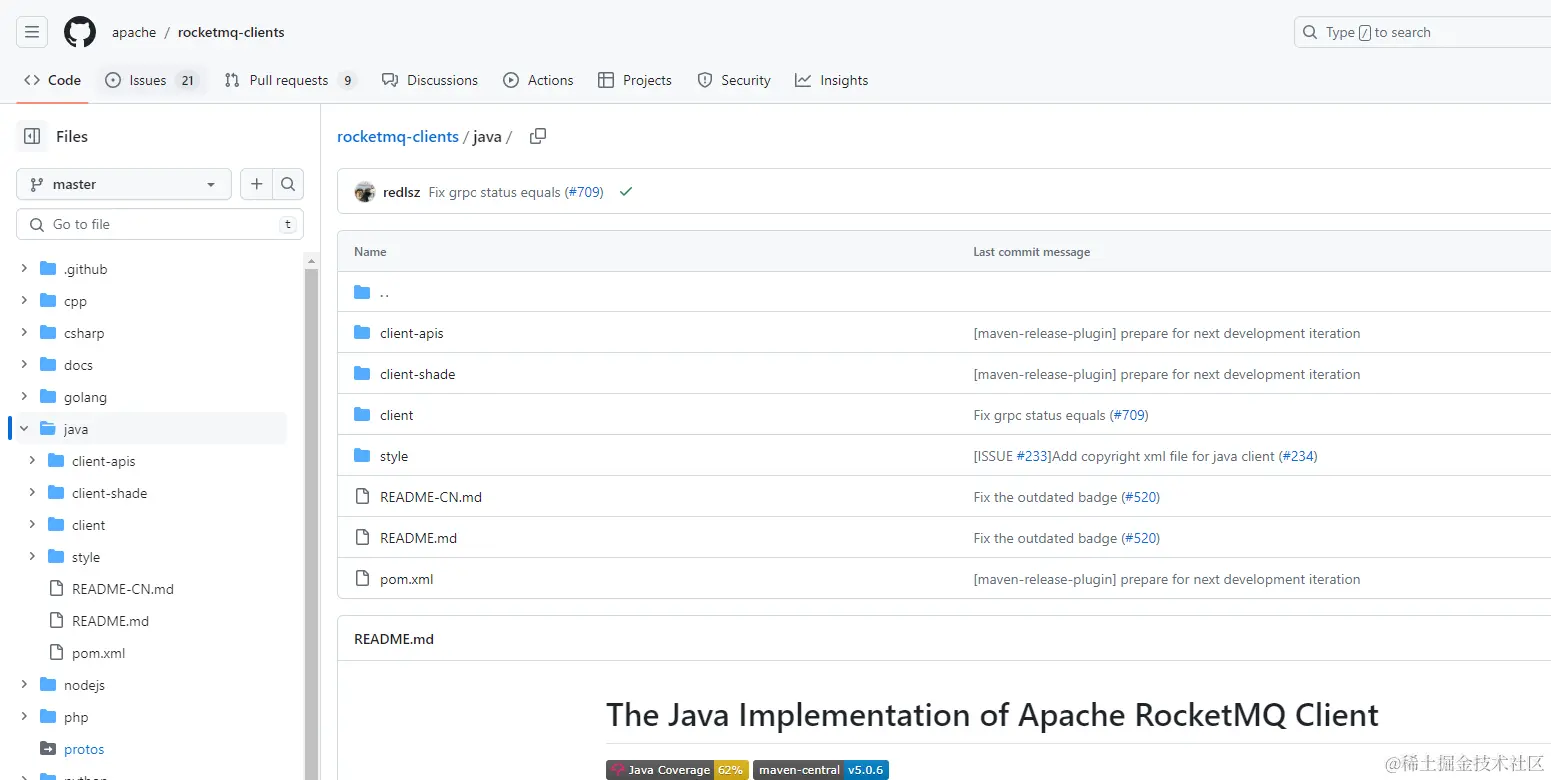Click the Fix grpc status equals commit message
Viewport: 1551px width, 780px height.
pos(494,192)
